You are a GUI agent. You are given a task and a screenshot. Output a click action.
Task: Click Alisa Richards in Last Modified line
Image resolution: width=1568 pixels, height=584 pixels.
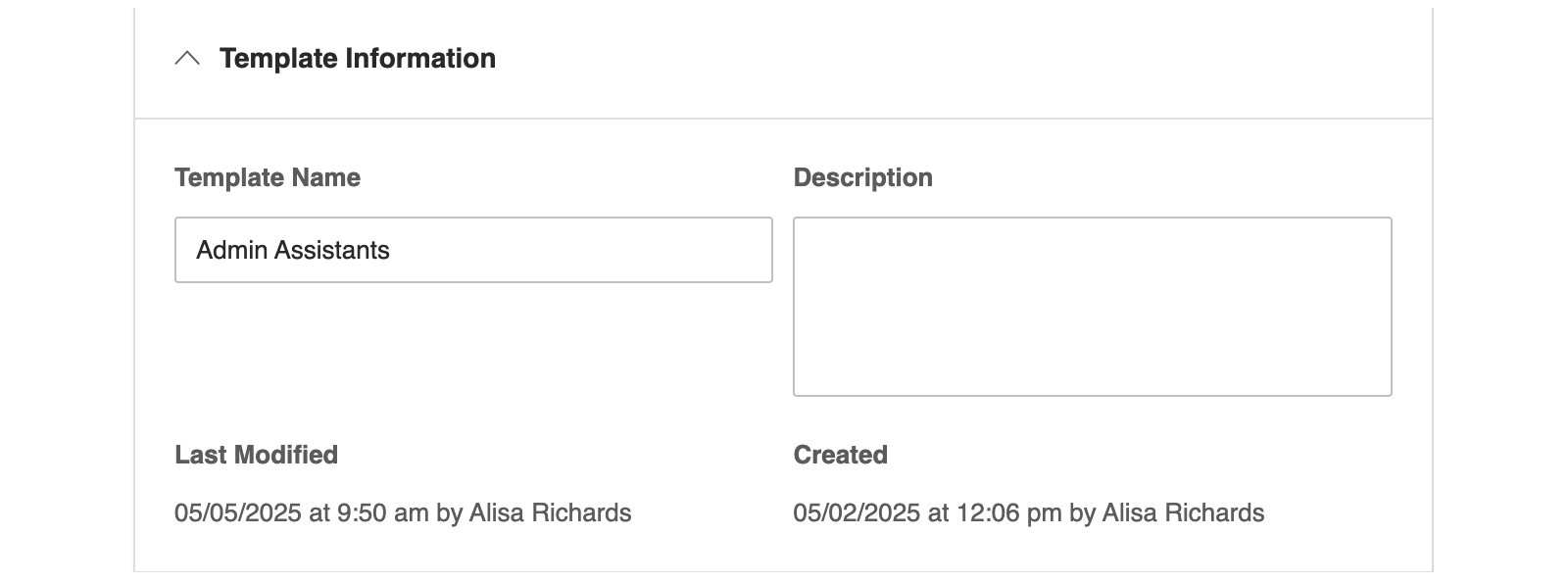pyautogui.click(x=550, y=512)
